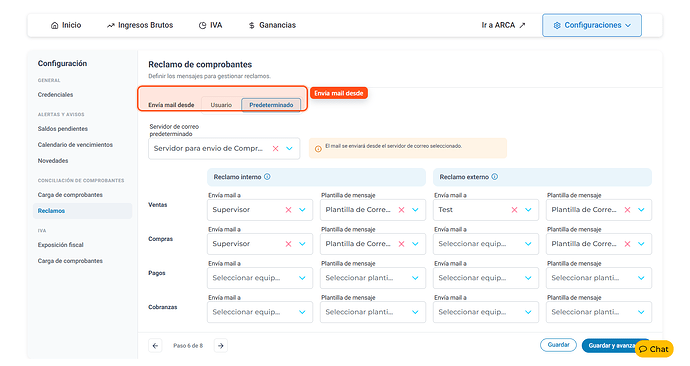Select Reclamos in sidebar
This screenshot has height=366, width=690.
coord(82,211)
